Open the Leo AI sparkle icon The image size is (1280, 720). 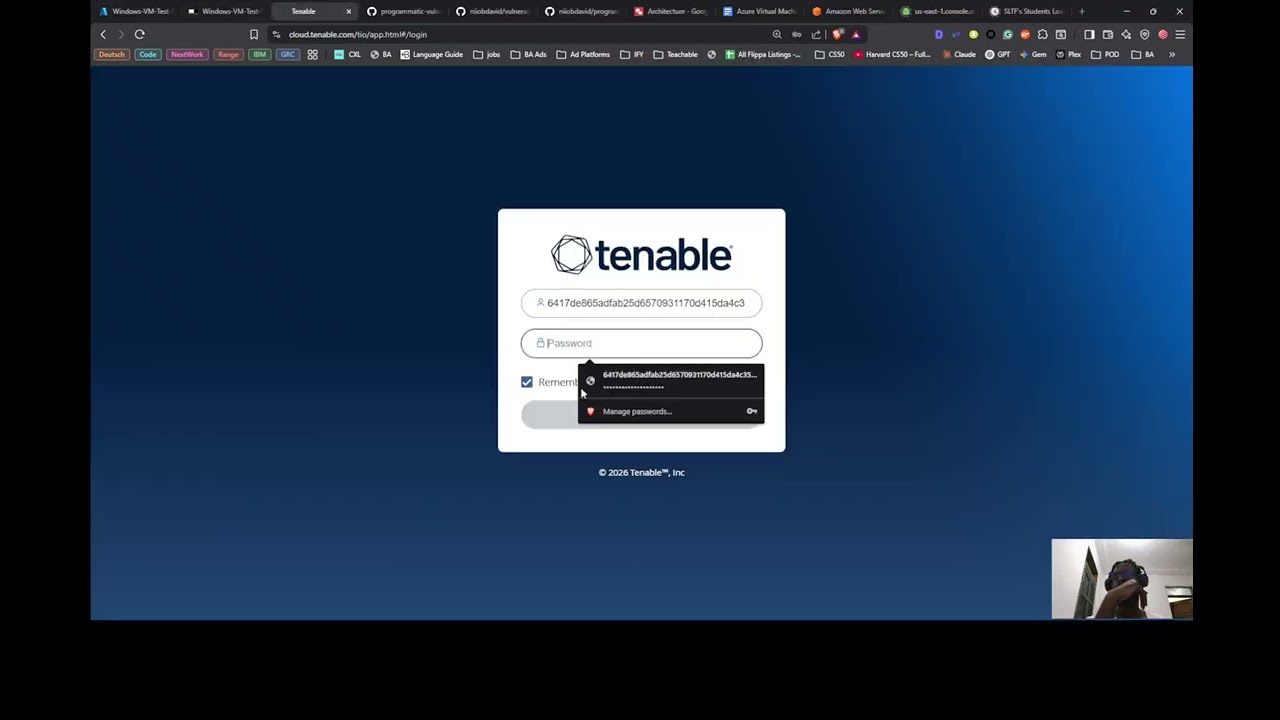click(1126, 34)
